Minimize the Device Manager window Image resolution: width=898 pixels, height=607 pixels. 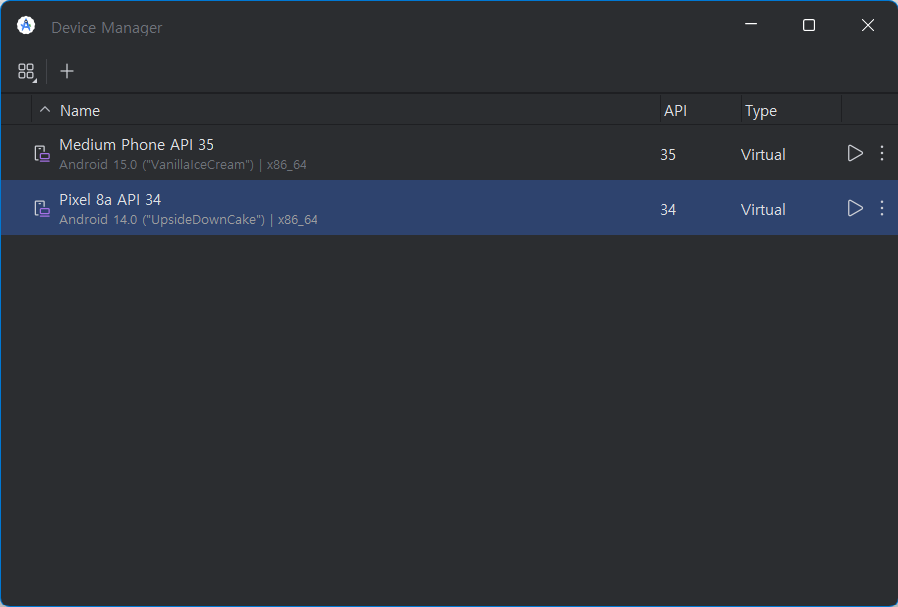click(x=751, y=25)
